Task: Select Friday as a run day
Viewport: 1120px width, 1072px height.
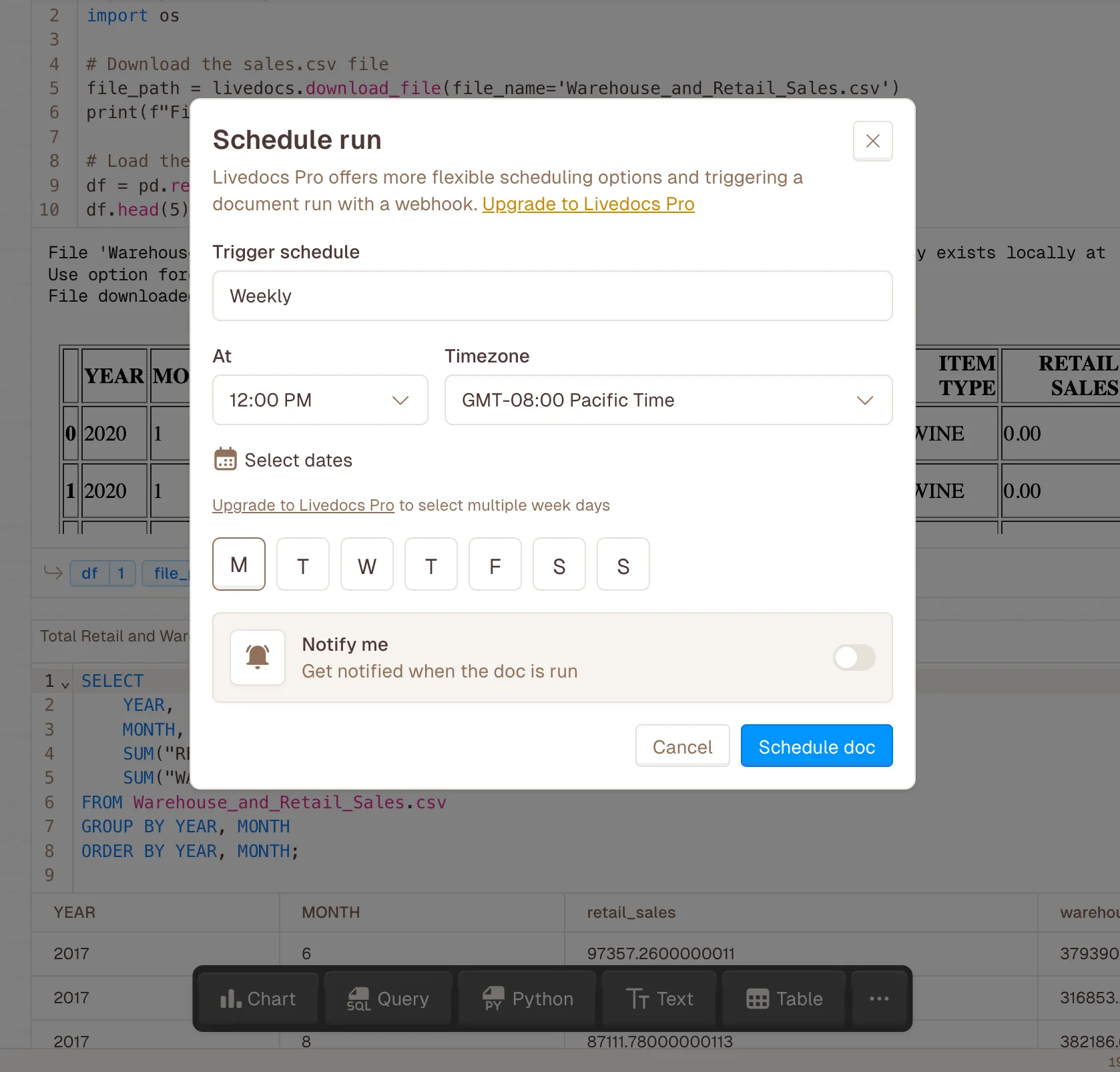Action: 495,564
